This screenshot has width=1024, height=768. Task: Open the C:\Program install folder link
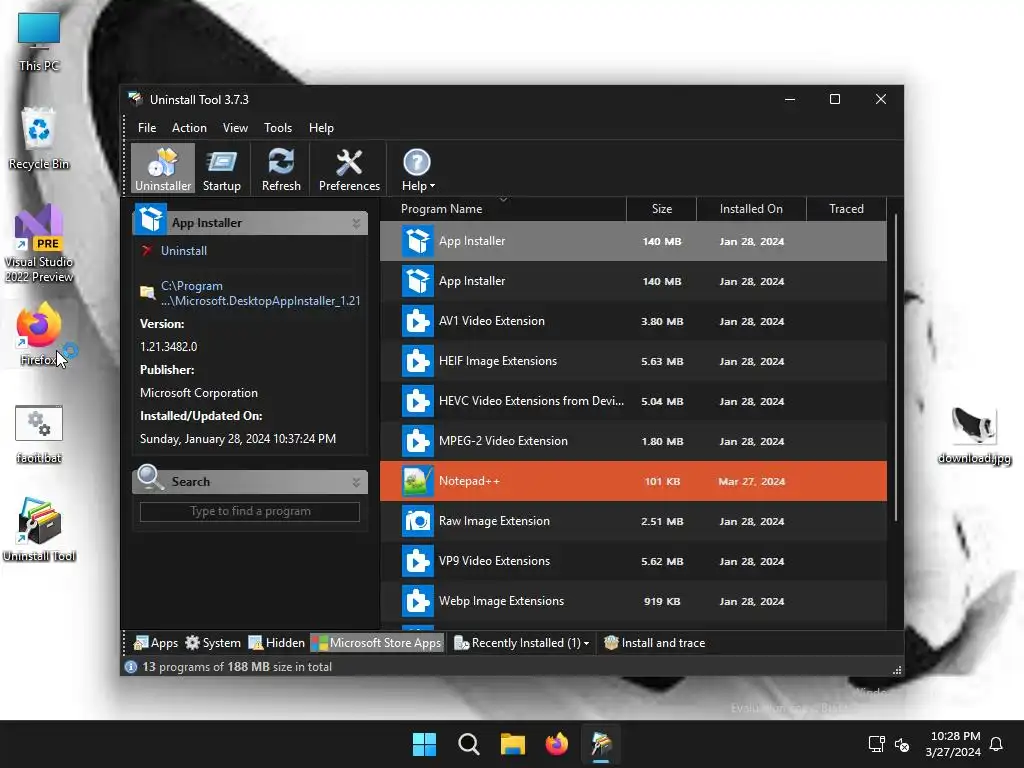click(x=260, y=293)
